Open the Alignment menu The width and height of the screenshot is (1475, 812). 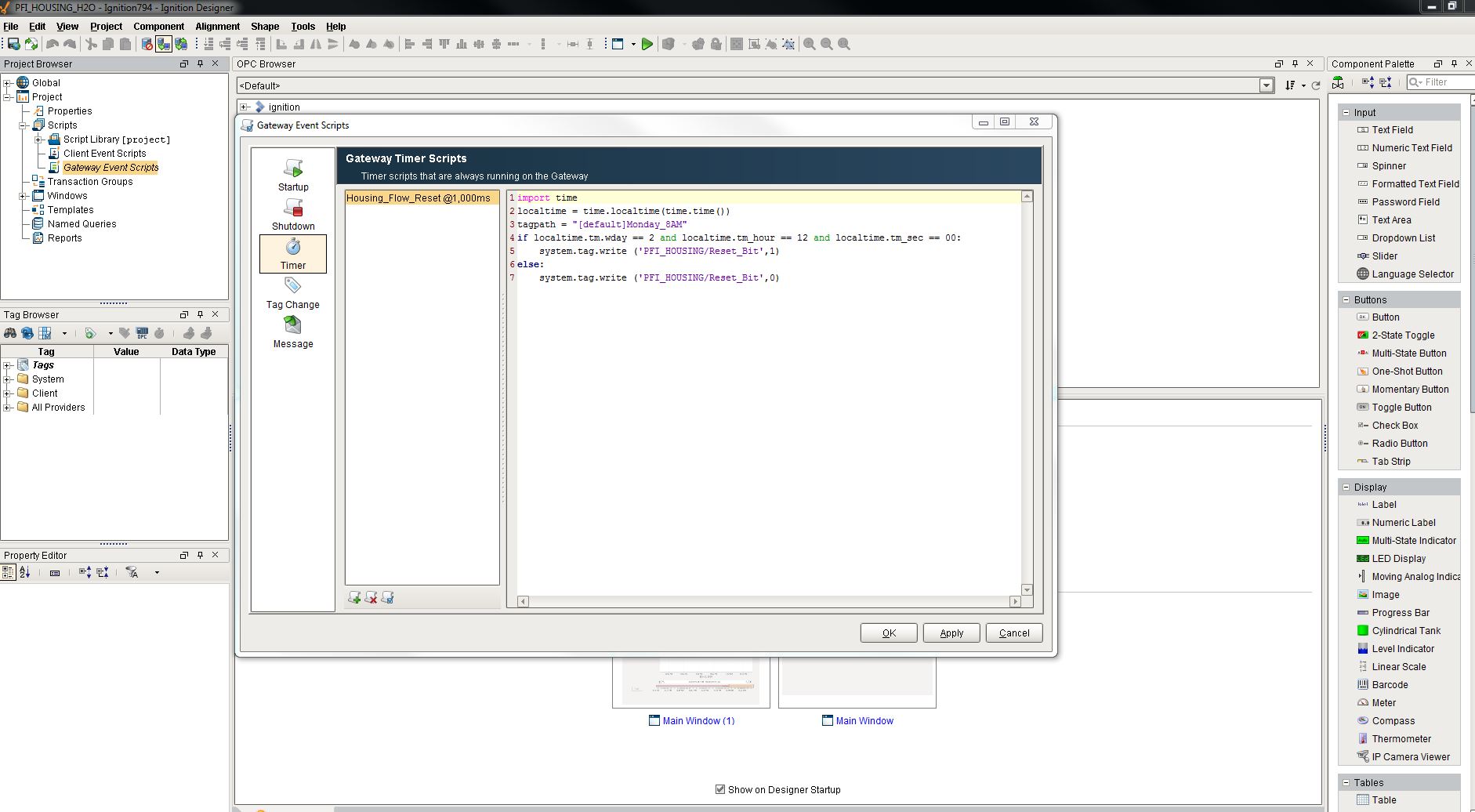pos(217,26)
